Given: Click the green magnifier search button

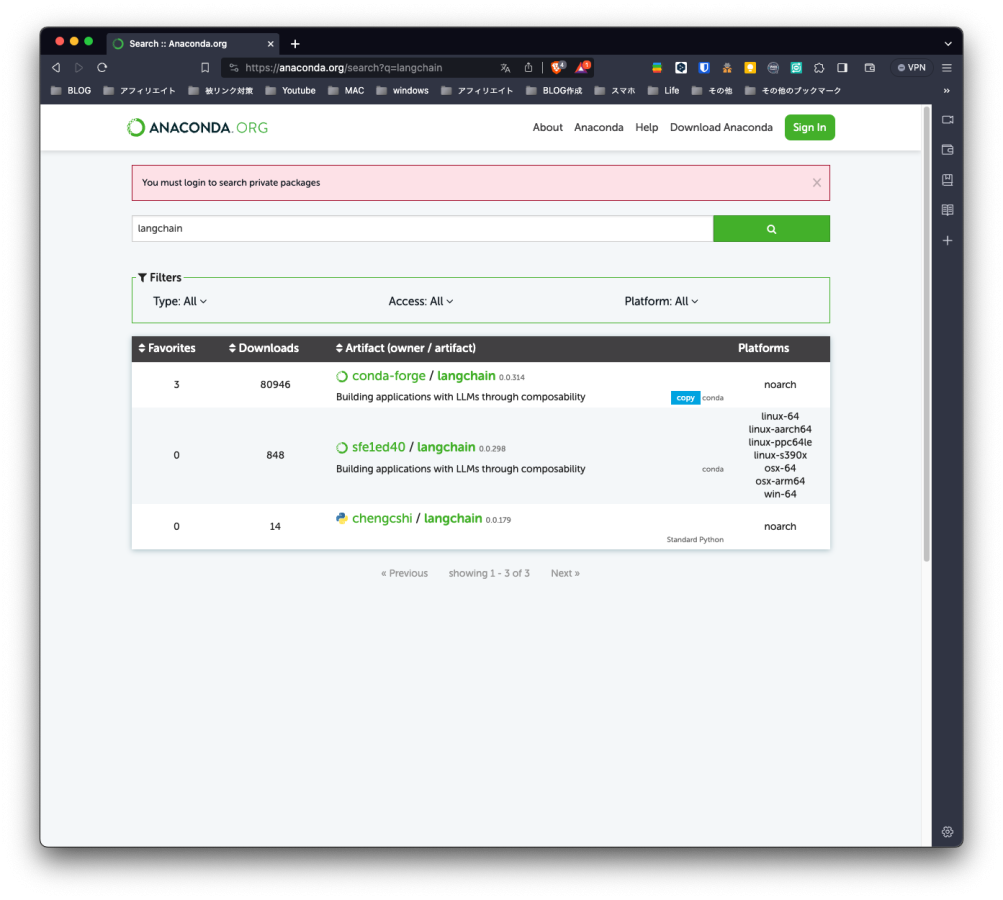Looking at the screenshot, I should pos(771,228).
